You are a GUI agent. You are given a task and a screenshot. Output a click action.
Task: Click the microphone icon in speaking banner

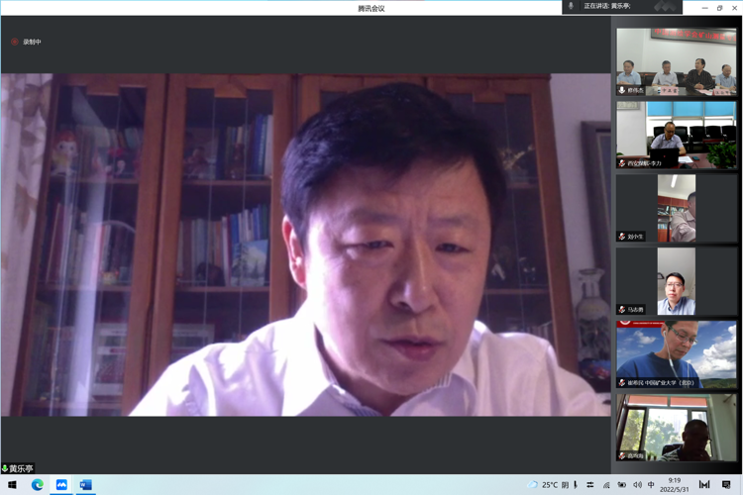tap(571, 6)
